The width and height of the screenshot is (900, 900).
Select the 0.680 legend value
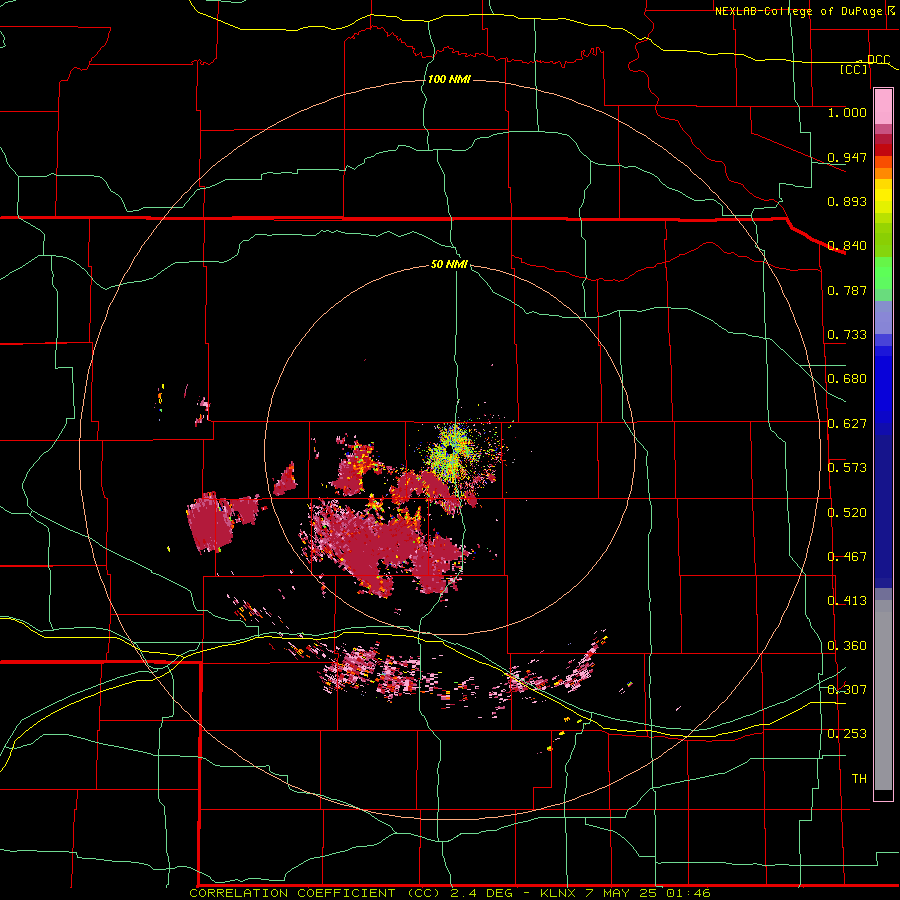pos(847,379)
